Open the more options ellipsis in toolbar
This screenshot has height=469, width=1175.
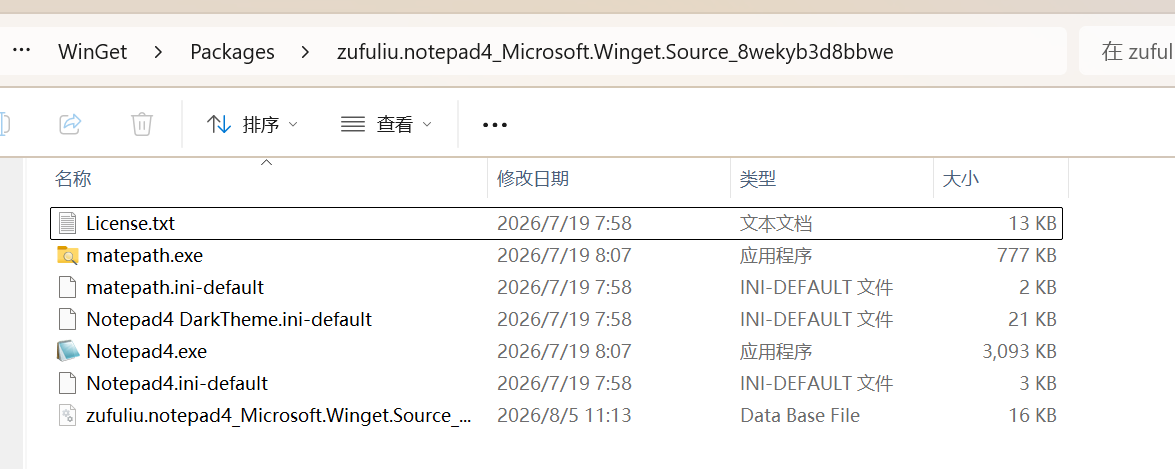495,125
